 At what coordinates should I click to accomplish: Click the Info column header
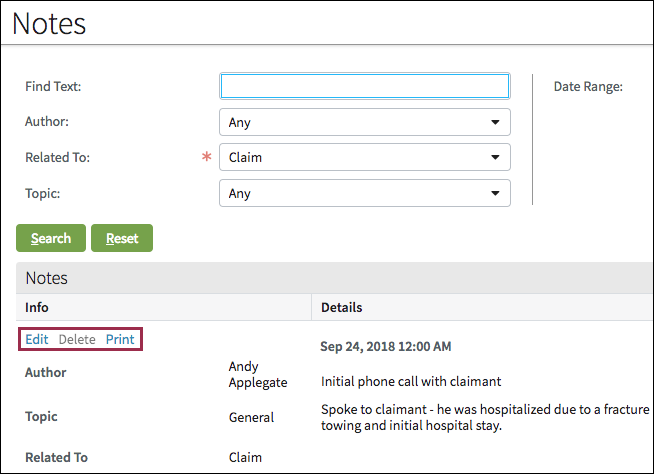(37, 307)
